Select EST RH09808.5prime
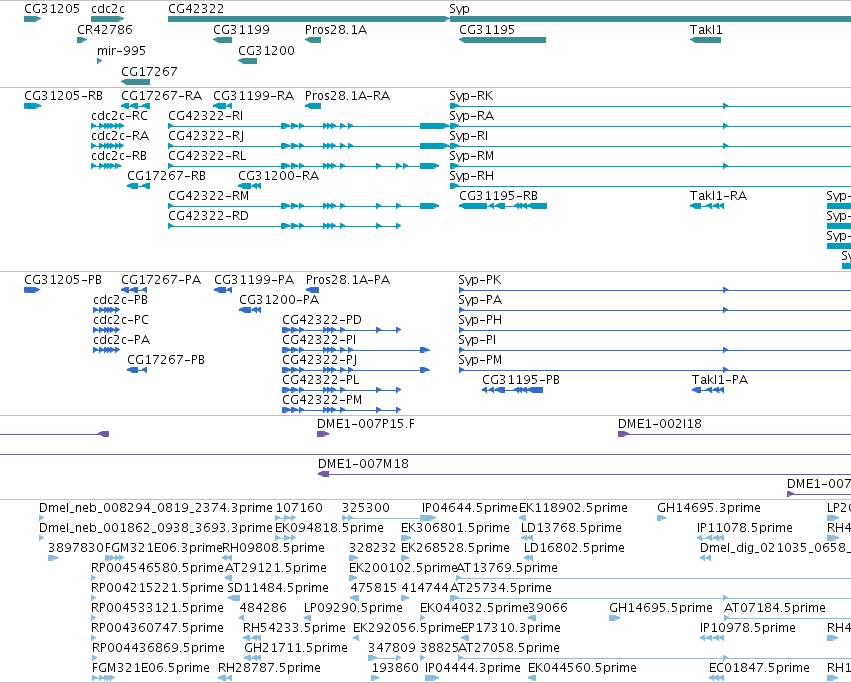 274,548
